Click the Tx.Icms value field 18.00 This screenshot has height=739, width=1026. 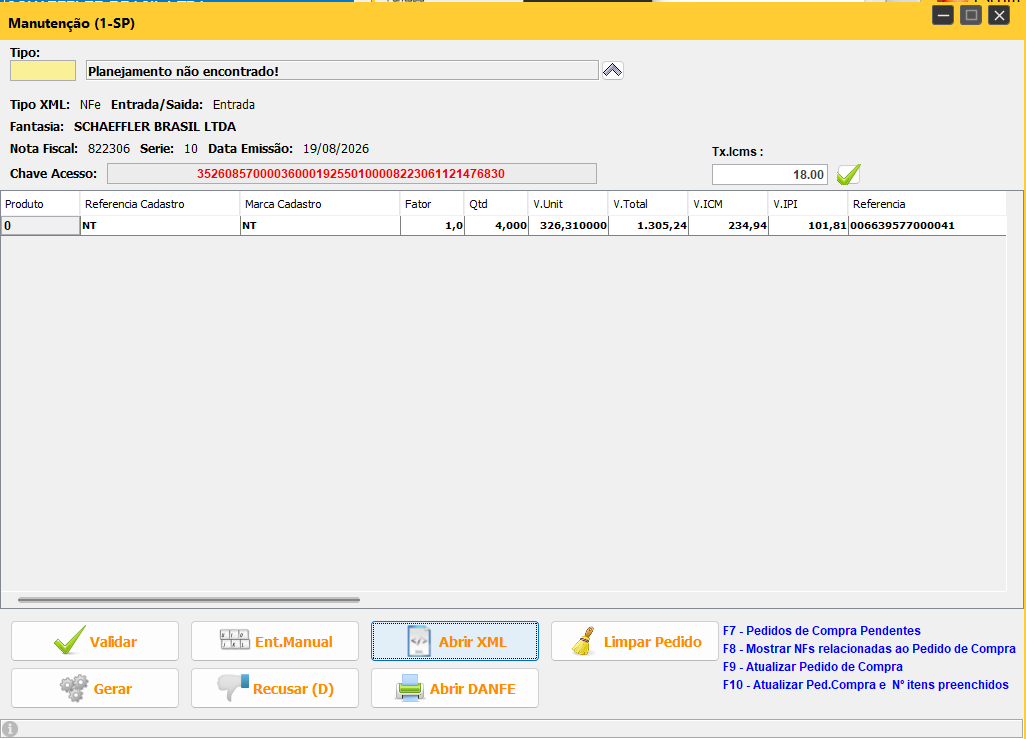[x=770, y=175]
